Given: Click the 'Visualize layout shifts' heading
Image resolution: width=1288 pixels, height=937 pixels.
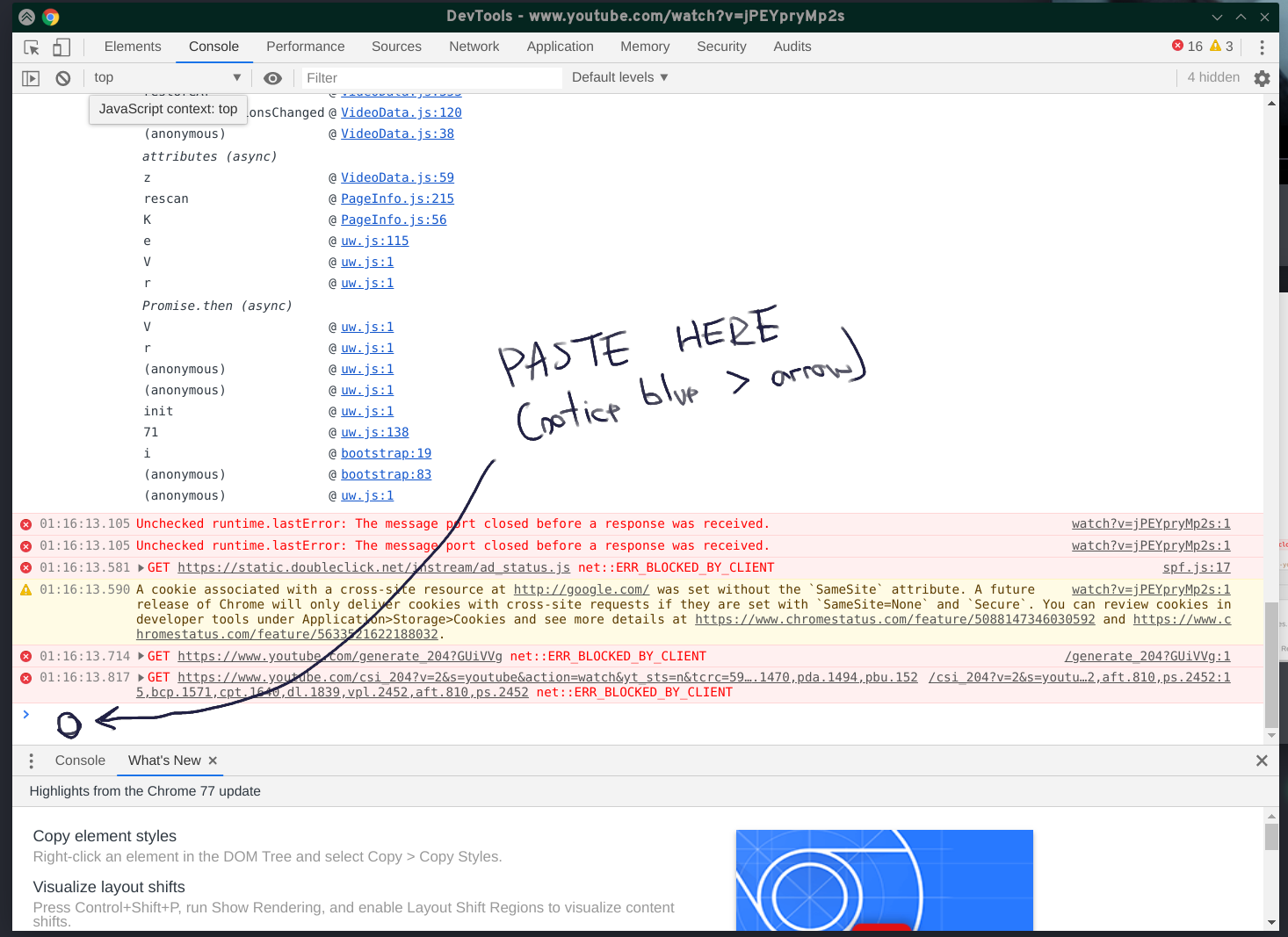Looking at the screenshot, I should tap(109, 887).
